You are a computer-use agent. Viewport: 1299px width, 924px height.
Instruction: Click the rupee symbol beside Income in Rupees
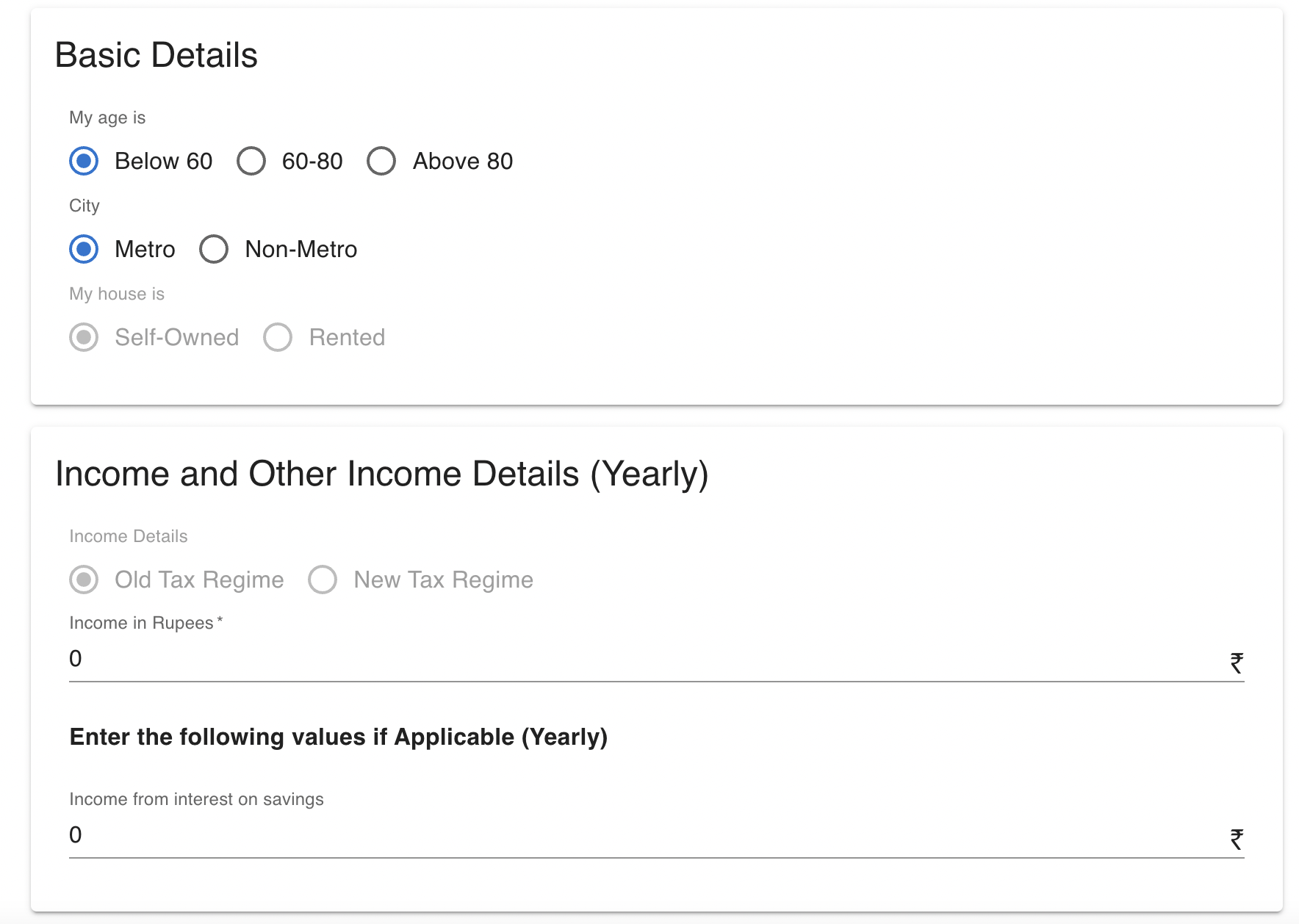[1238, 661]
